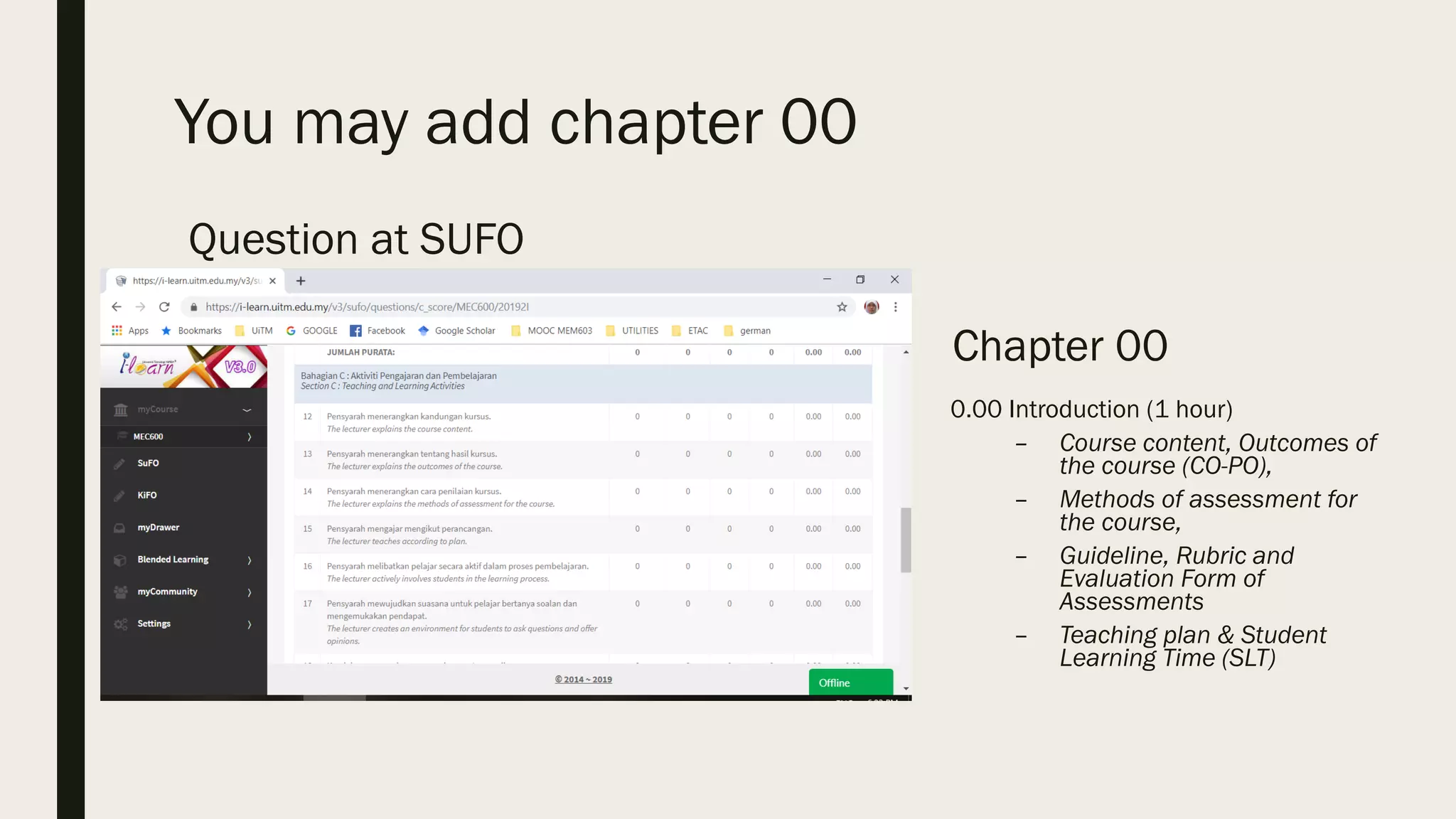Click the browser reload icon
1456x819 pixels.
point(164,307)
